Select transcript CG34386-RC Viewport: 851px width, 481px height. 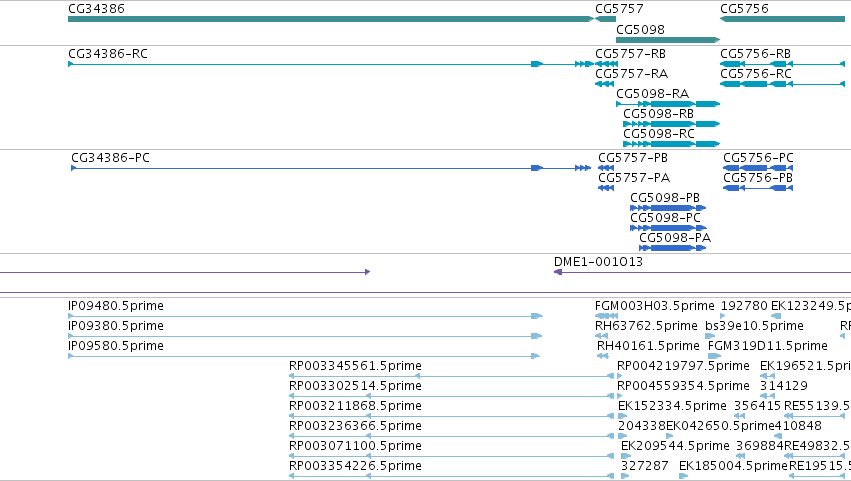tap(107, 54)
